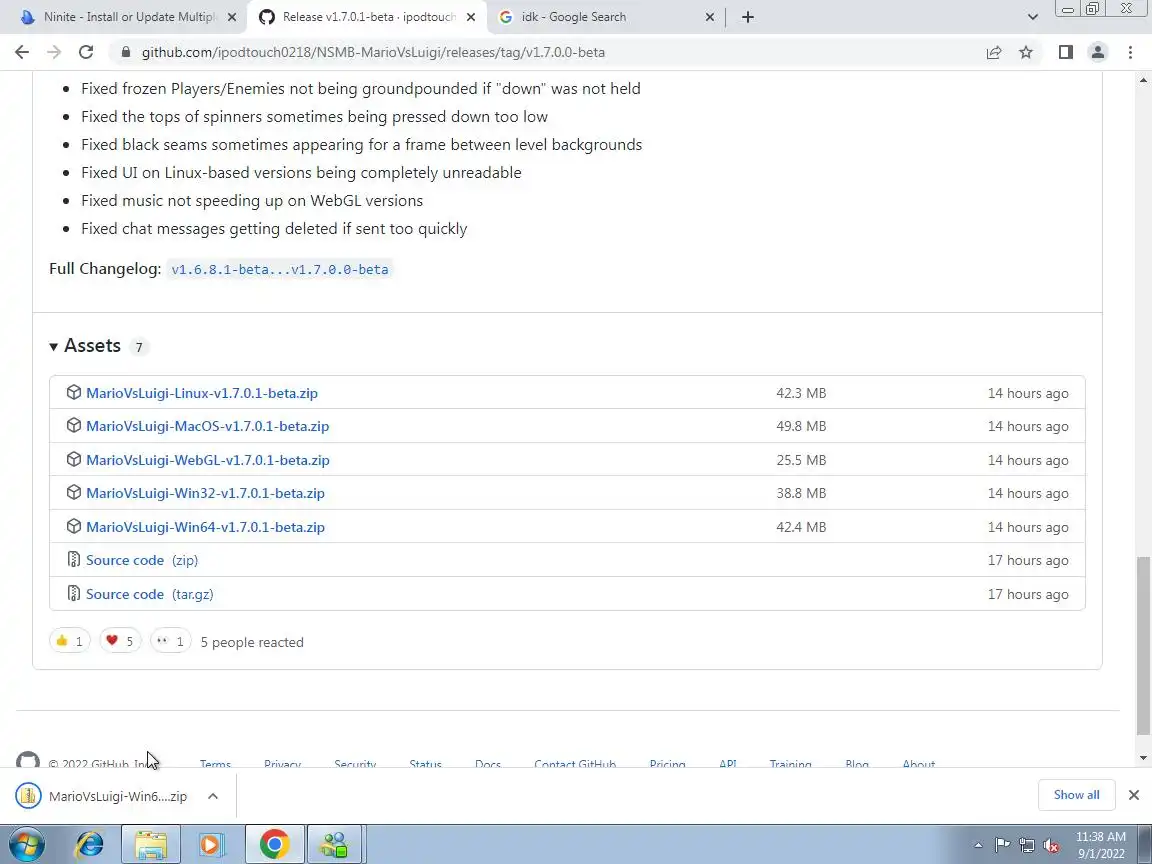This screenshot has width=1152, height=864.
Task: Open the v1.6.8.1-beta...v1.7.0.0-beta changelog link
Action: coord(279,270)
